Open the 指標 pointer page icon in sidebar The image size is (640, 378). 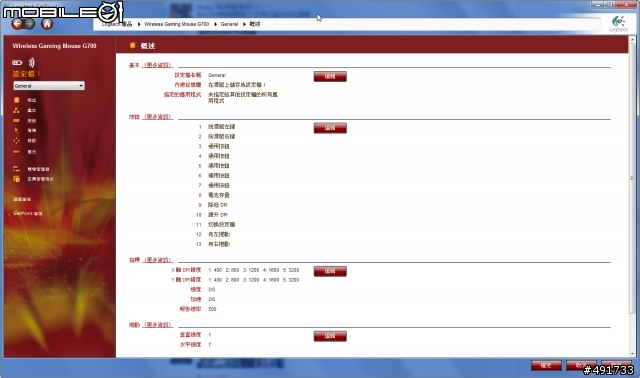pos(16,130)
